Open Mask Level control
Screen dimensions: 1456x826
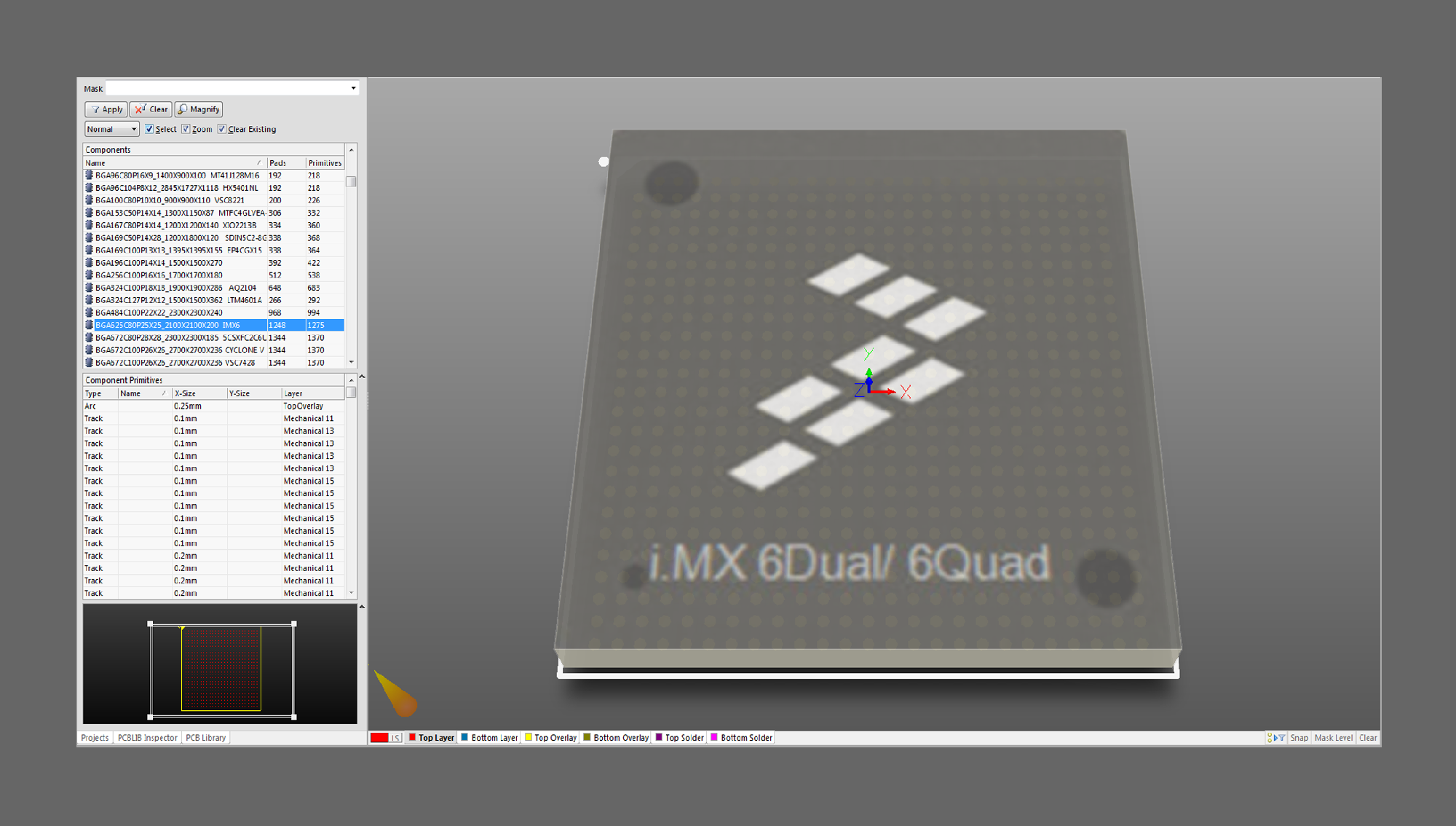pos(1333,738)
